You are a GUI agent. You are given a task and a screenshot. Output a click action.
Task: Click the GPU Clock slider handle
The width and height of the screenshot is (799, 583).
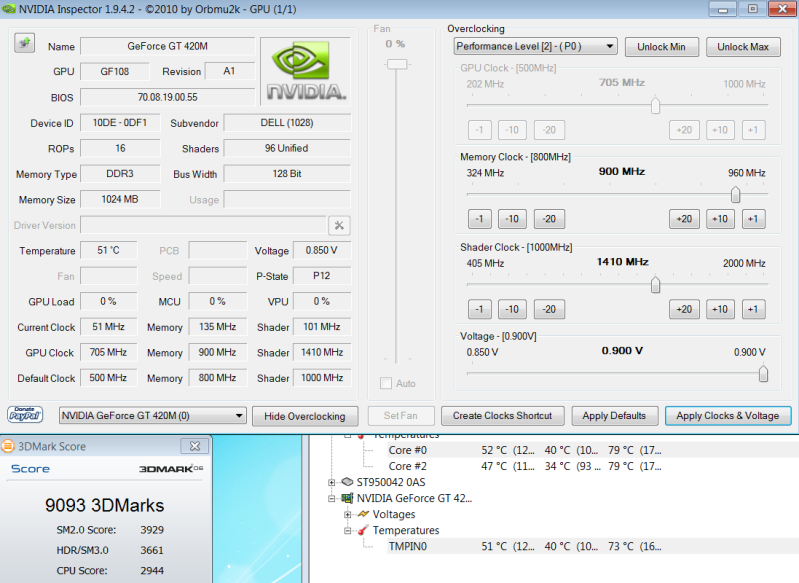pyautogui.click(x=655, y=105)
